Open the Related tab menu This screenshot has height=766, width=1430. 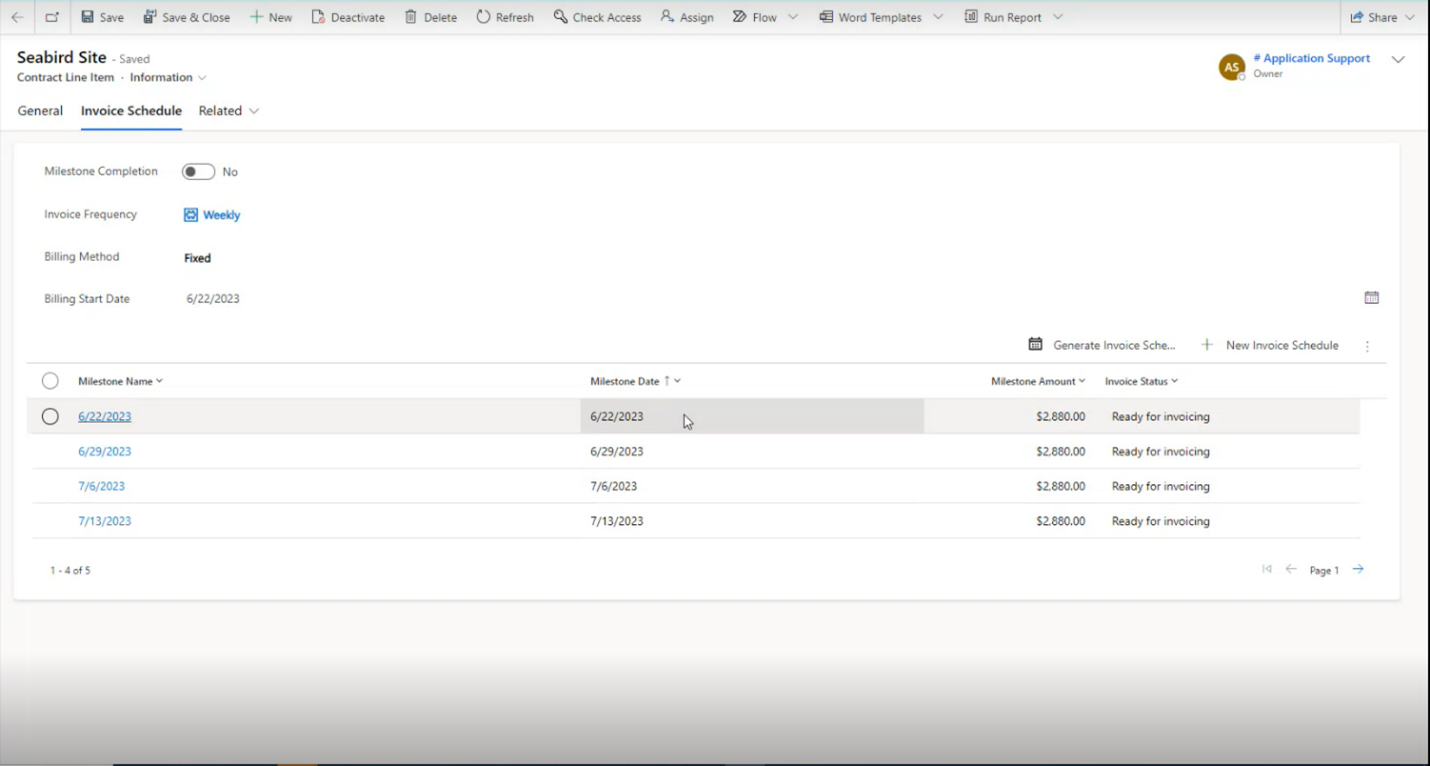pos(228,111)
